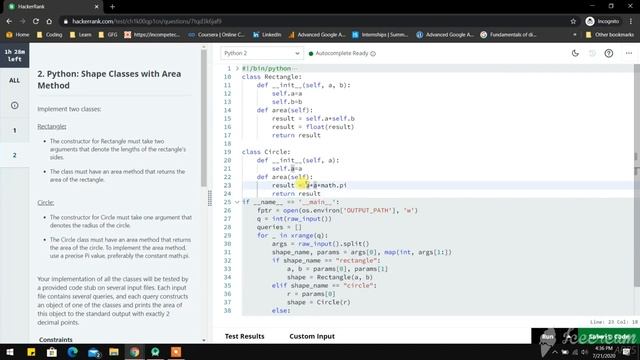Close the HackerRank browser tab
Image resolution: width=640 pixels, height=360 pixels.
(x=96, y=7)
